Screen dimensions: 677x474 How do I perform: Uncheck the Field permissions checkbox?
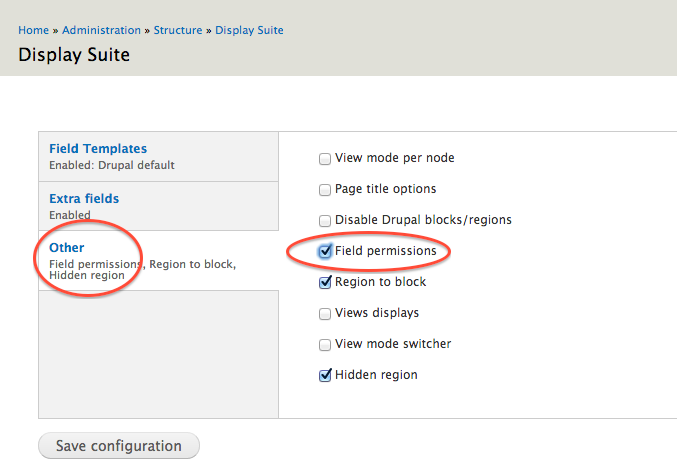click(x=325, y=251)
